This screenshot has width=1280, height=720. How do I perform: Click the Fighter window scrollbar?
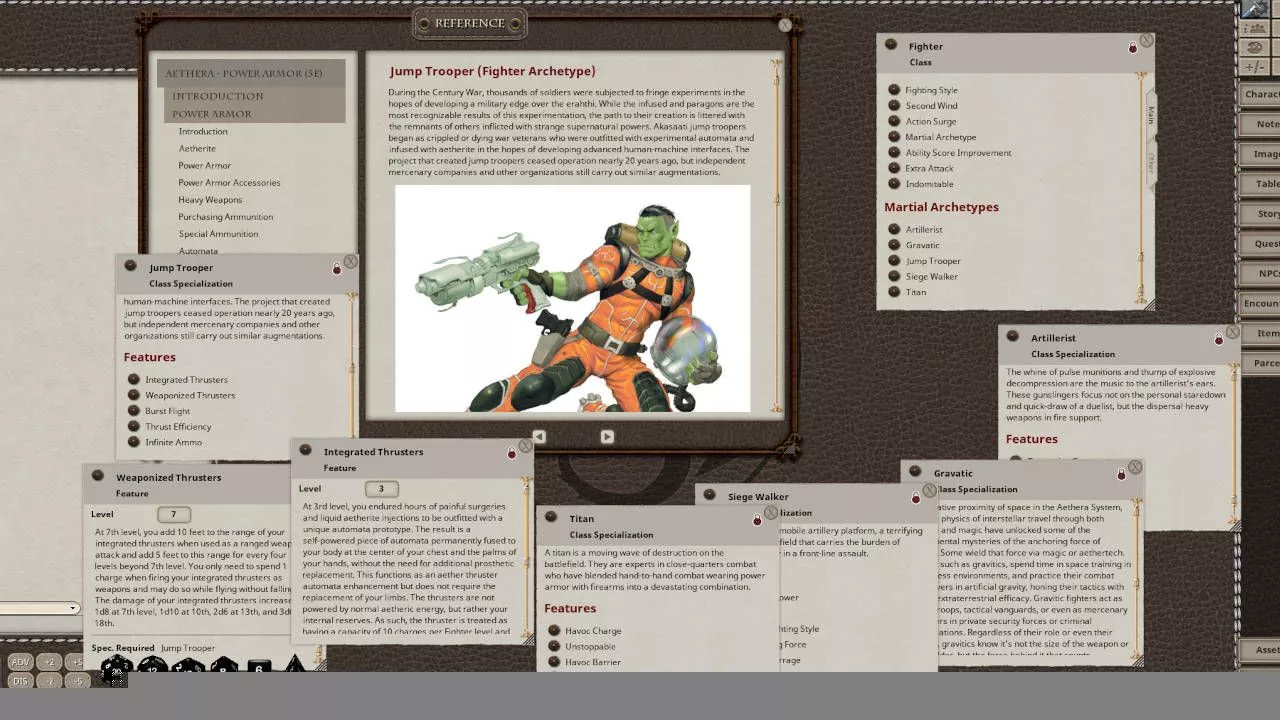(1140, 186)
